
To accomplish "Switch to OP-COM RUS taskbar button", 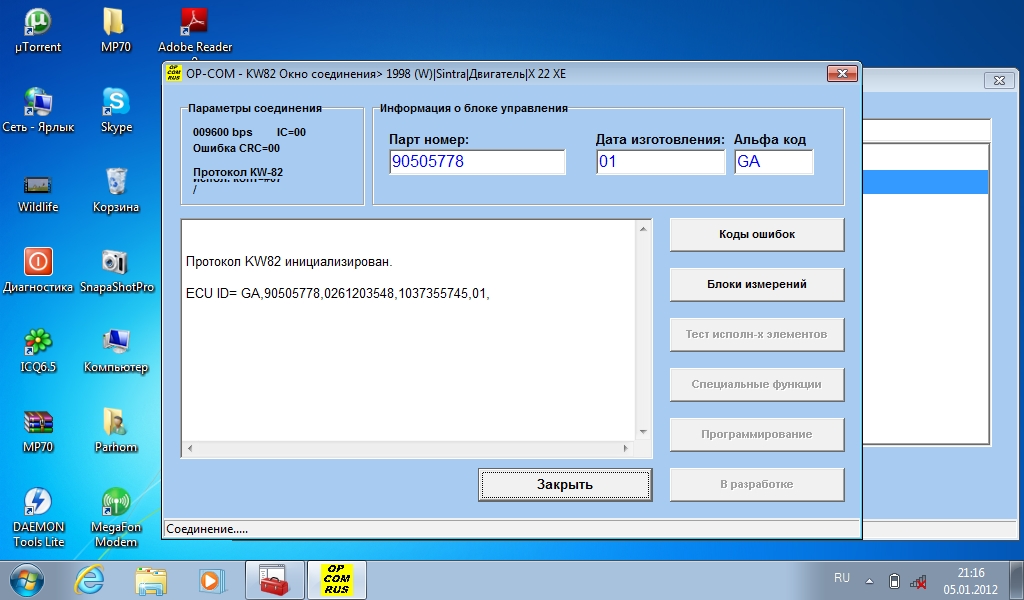I will [x=336, y=580].
